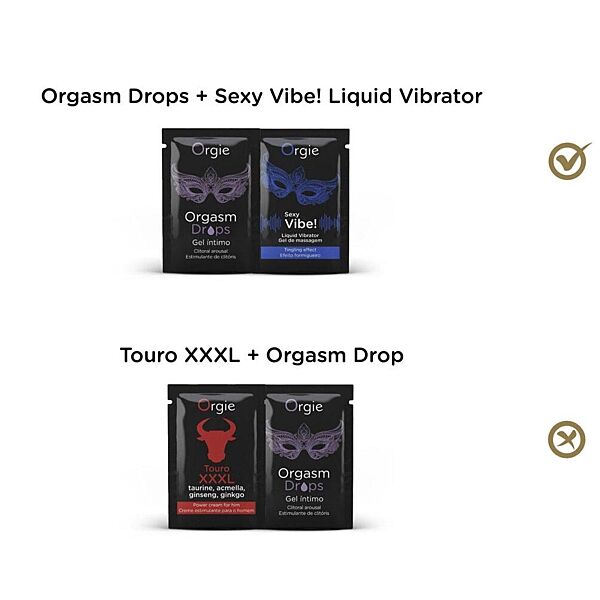Image resolution: width=600 pixels, height=600 pixels.
Task: Click the "Liquid Vibrator" text on blue sachet
Action: click(x=300, y=235)
